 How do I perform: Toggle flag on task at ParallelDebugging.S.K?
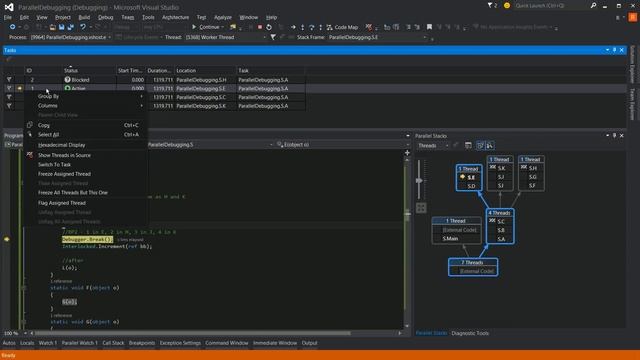coord(9,106)
